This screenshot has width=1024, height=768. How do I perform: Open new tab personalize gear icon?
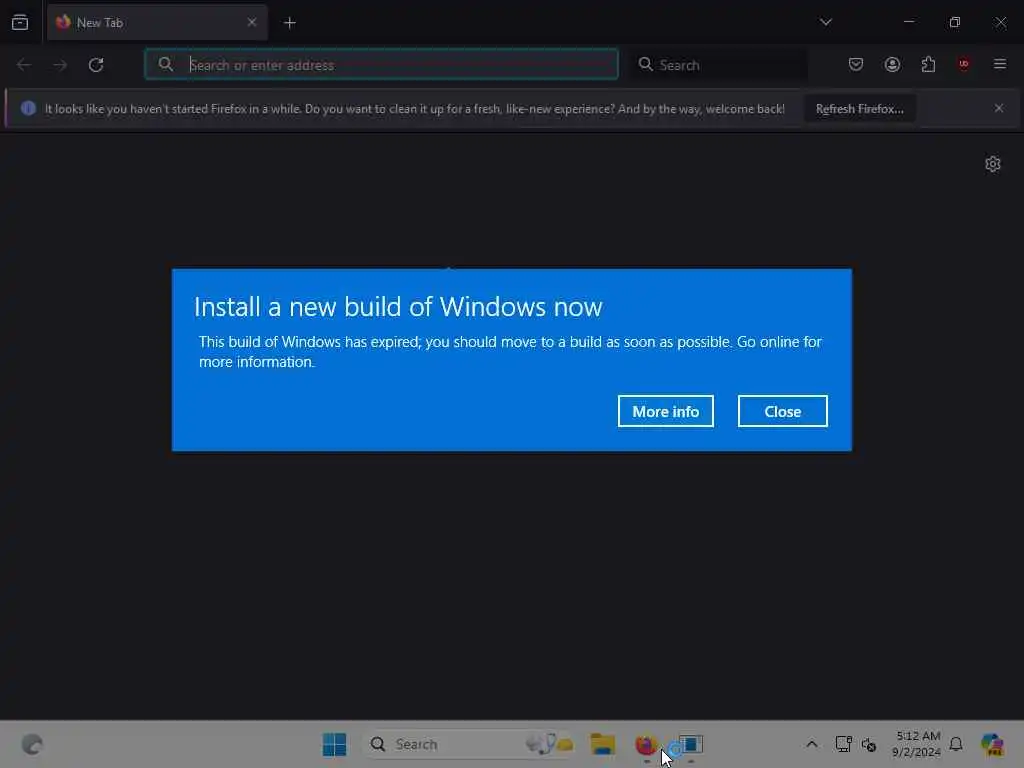click(x=993, y=164)
